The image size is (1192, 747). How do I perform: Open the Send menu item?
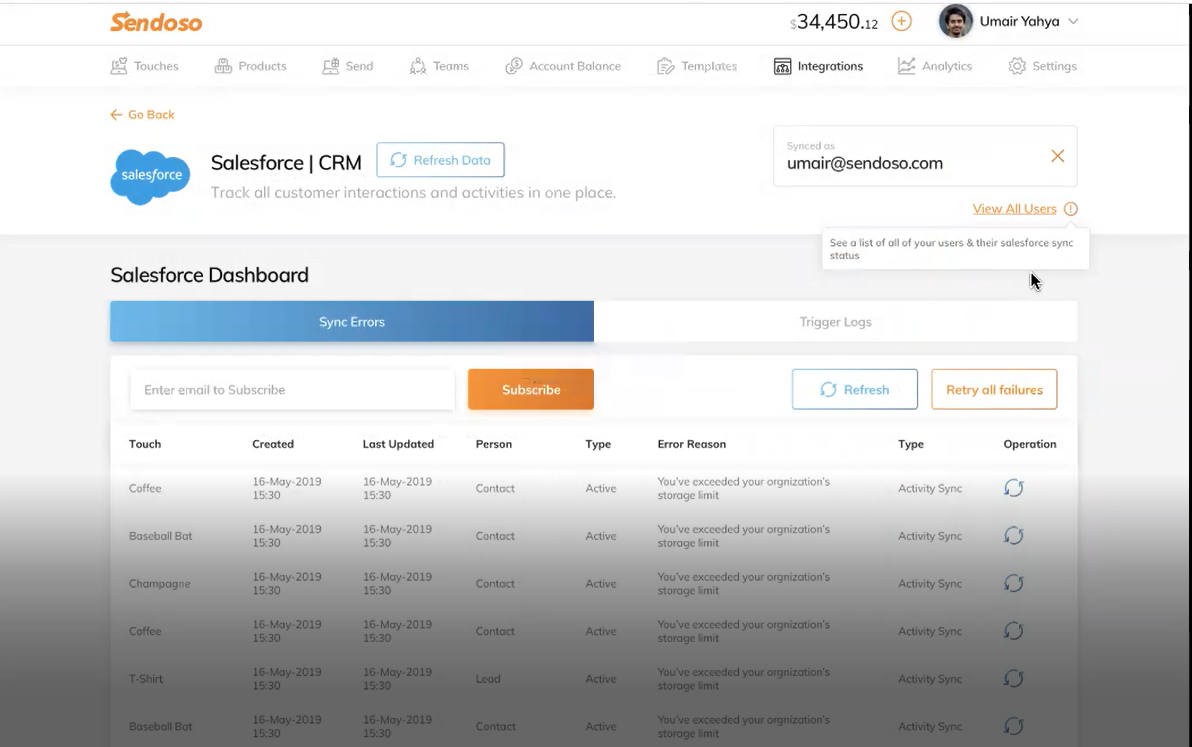click(347, 66)
